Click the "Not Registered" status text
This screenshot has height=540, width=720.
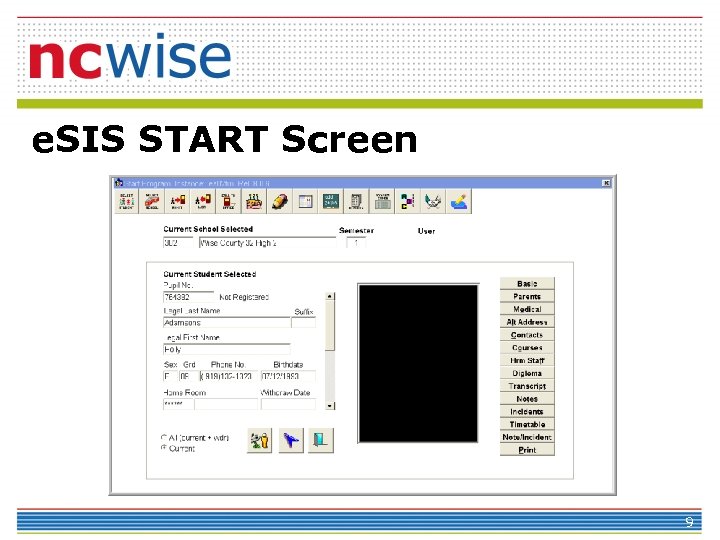244,297
